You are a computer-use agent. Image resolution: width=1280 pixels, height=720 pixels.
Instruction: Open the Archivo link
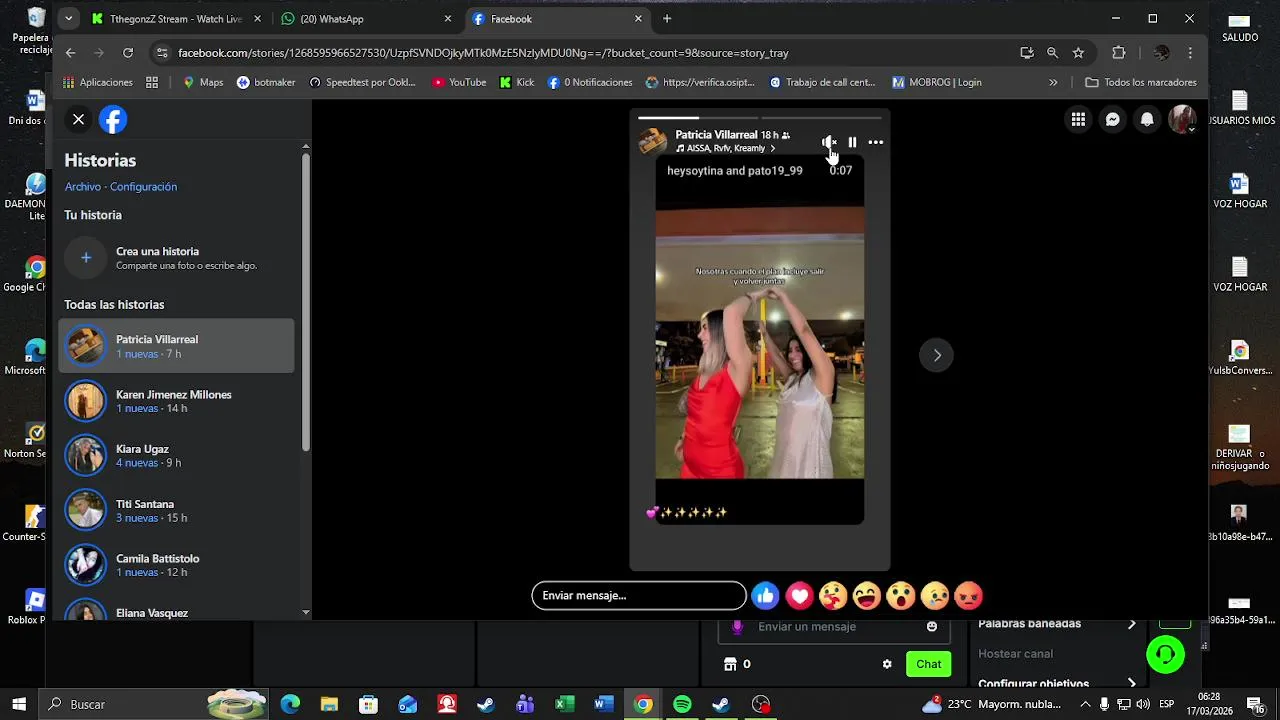click(x=83, y=187)
